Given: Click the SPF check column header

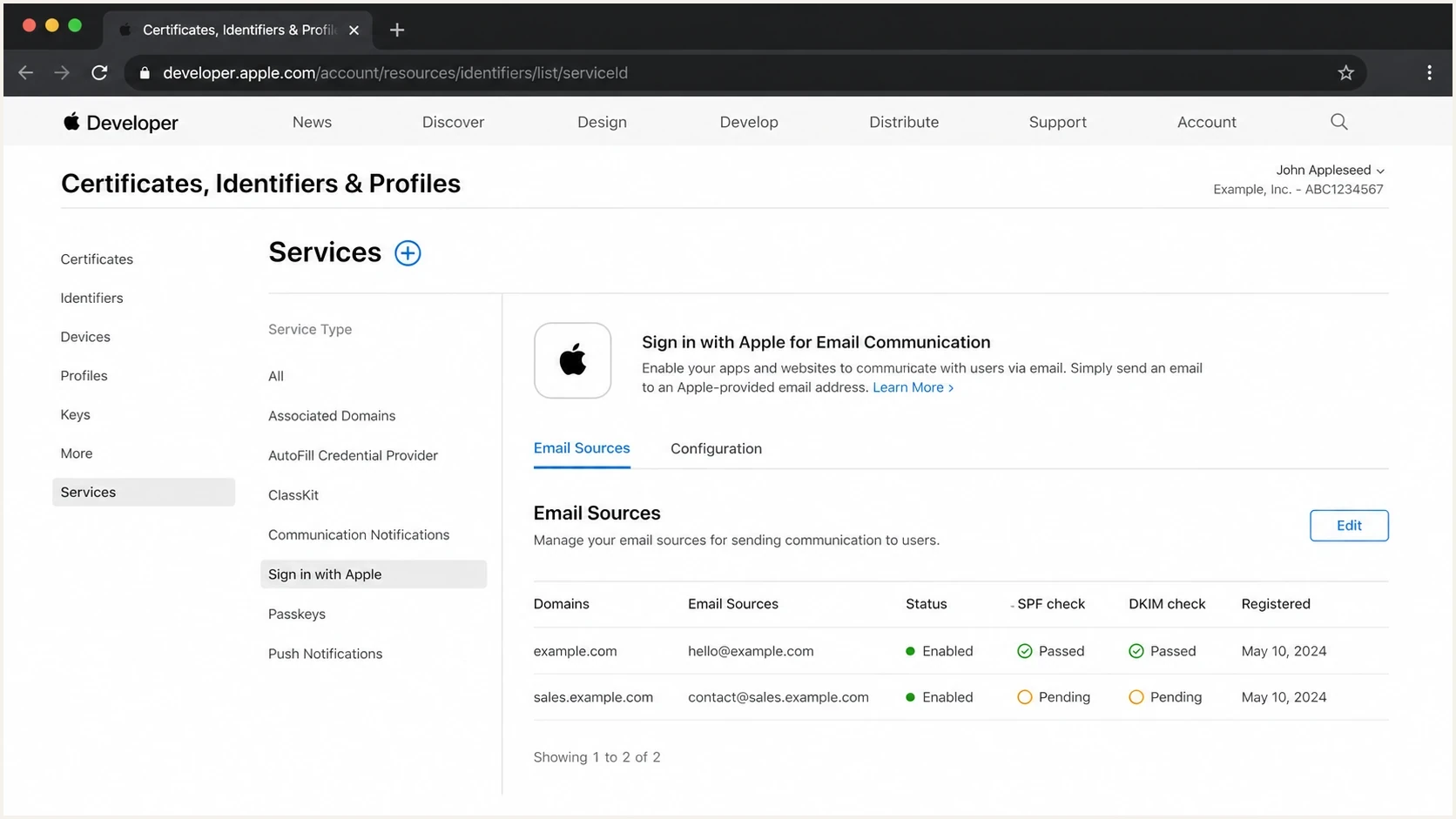Looking at the screenshot, I should coord(1051,604).
